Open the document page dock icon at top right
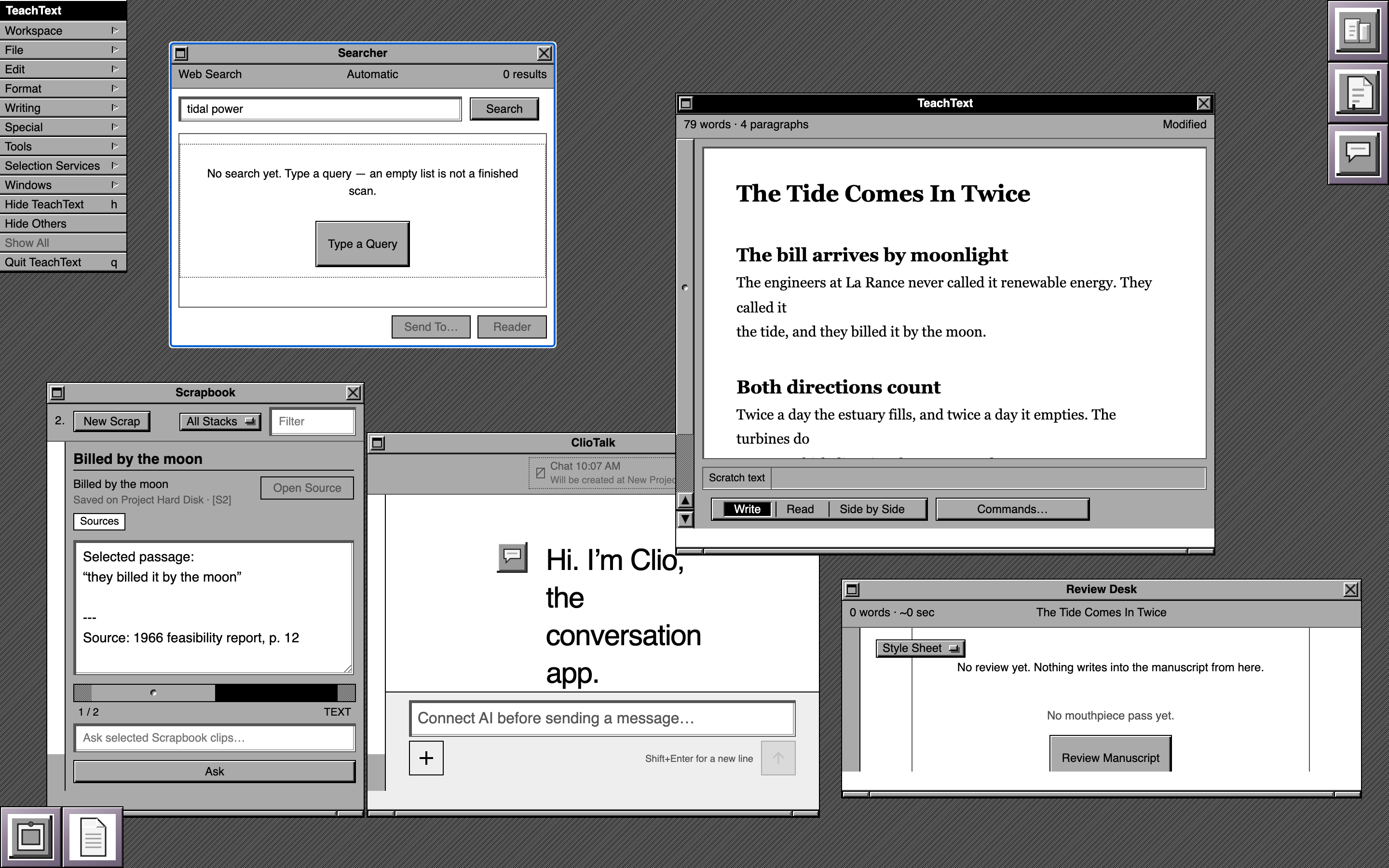 click(x=1358, y=93)
